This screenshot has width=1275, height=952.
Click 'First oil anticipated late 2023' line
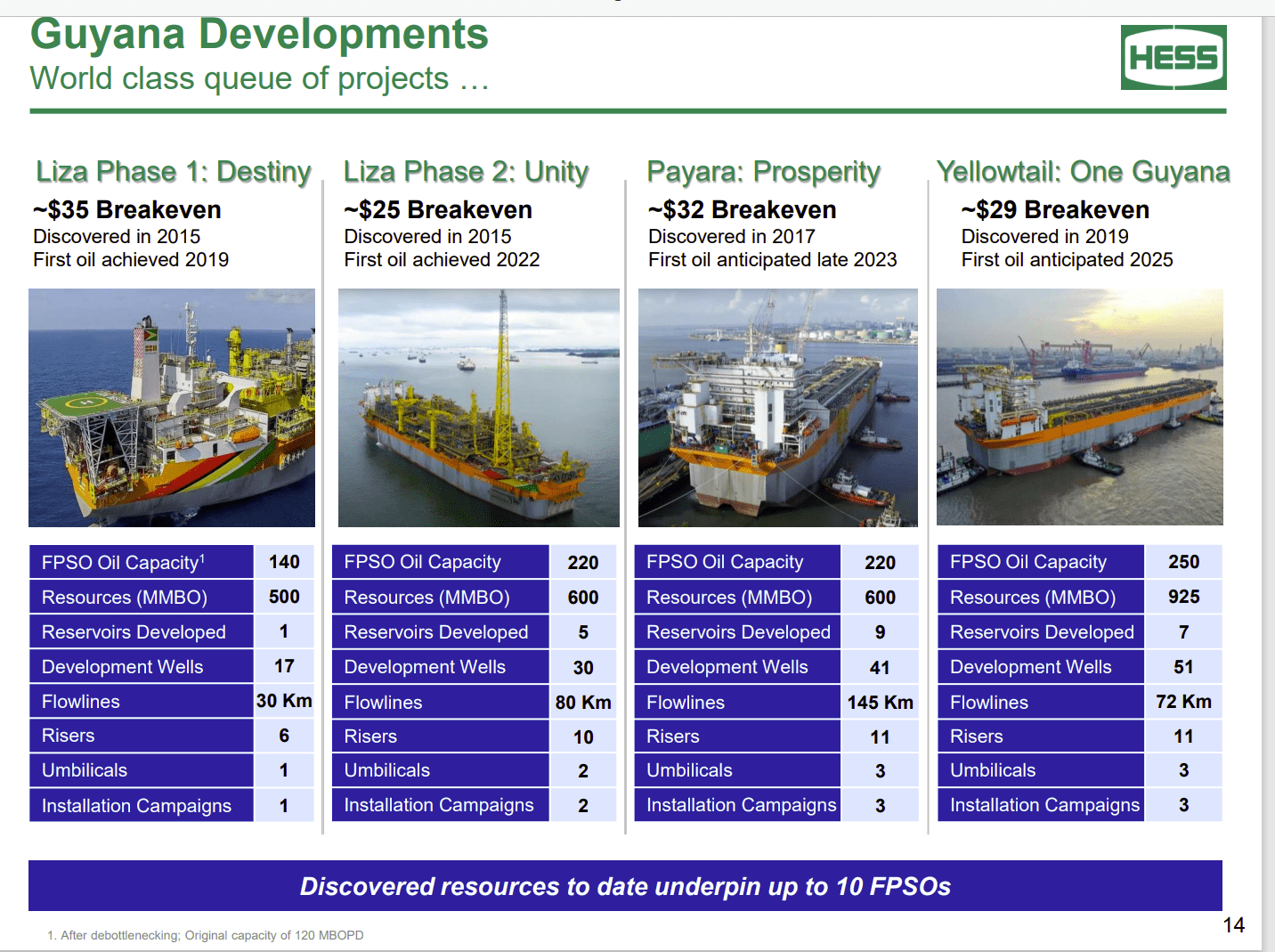coord(773,260)
